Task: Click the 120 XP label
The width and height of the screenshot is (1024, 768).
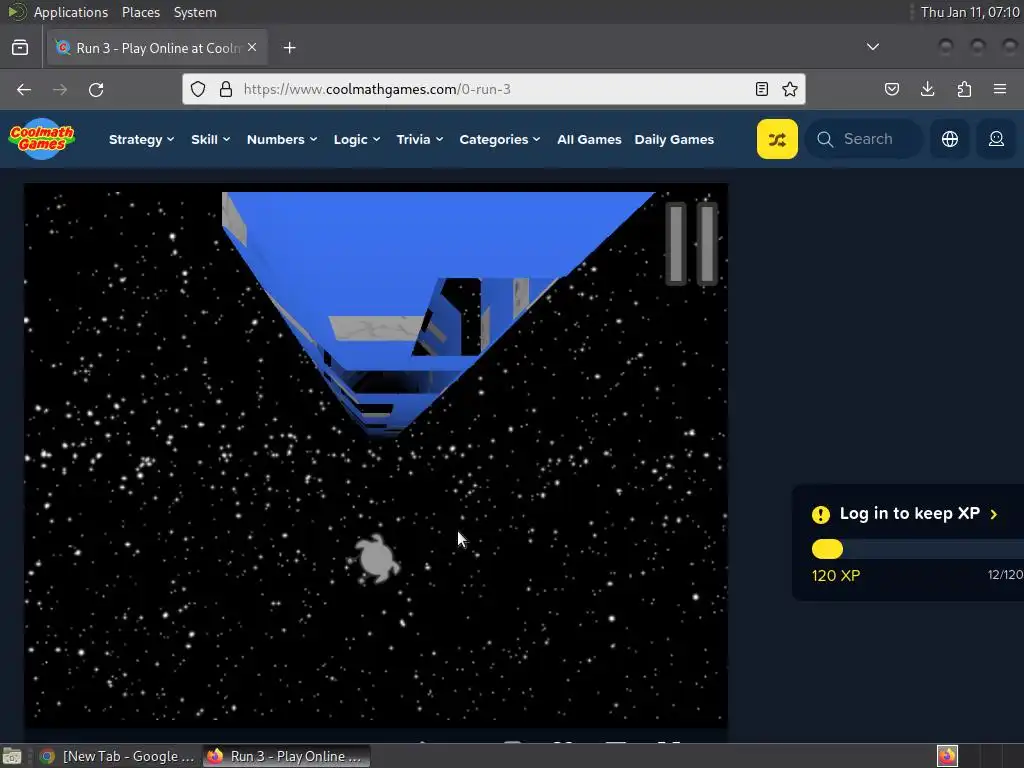Action: (836, 575)
